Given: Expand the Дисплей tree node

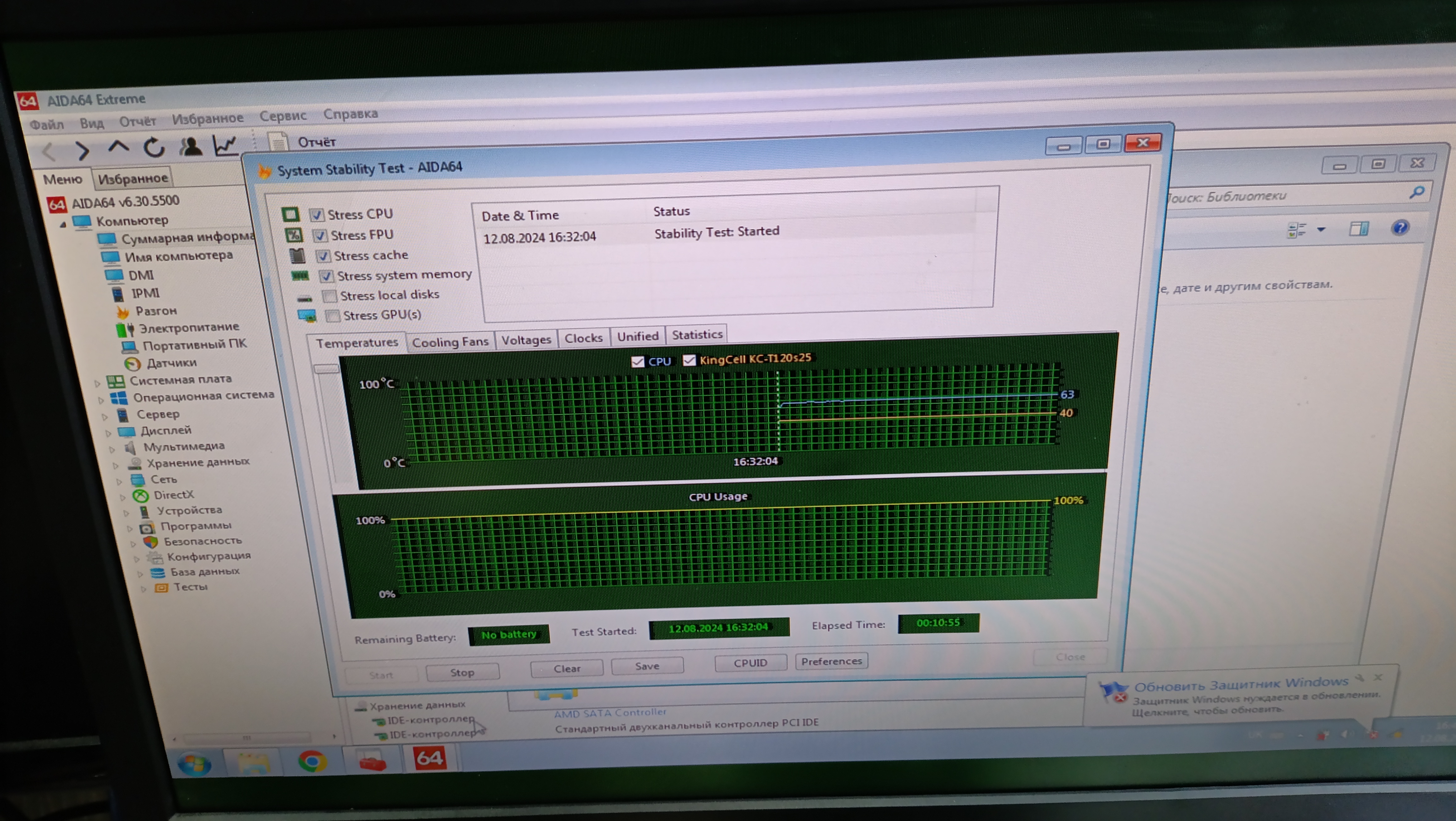Looking at the screenshot, I should [x=108, y=433].
